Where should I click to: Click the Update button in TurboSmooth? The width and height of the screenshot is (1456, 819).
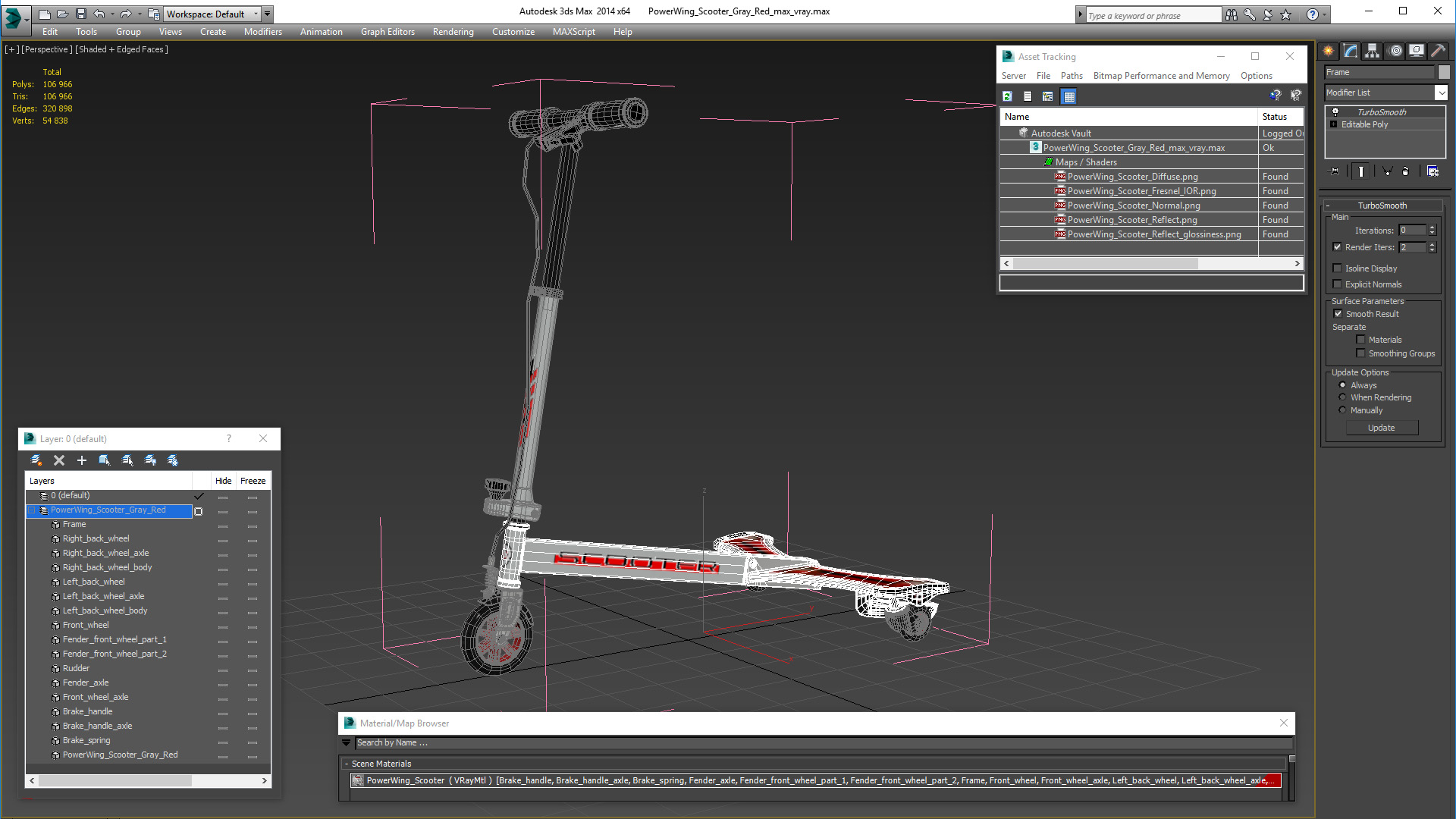[1381, 428]
